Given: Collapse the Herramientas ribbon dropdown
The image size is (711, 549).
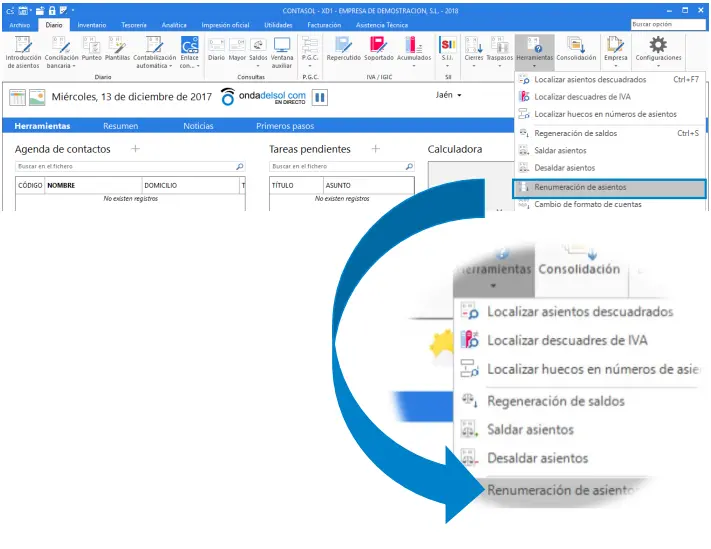Looking at the screenshot, I should coord(534,66).
